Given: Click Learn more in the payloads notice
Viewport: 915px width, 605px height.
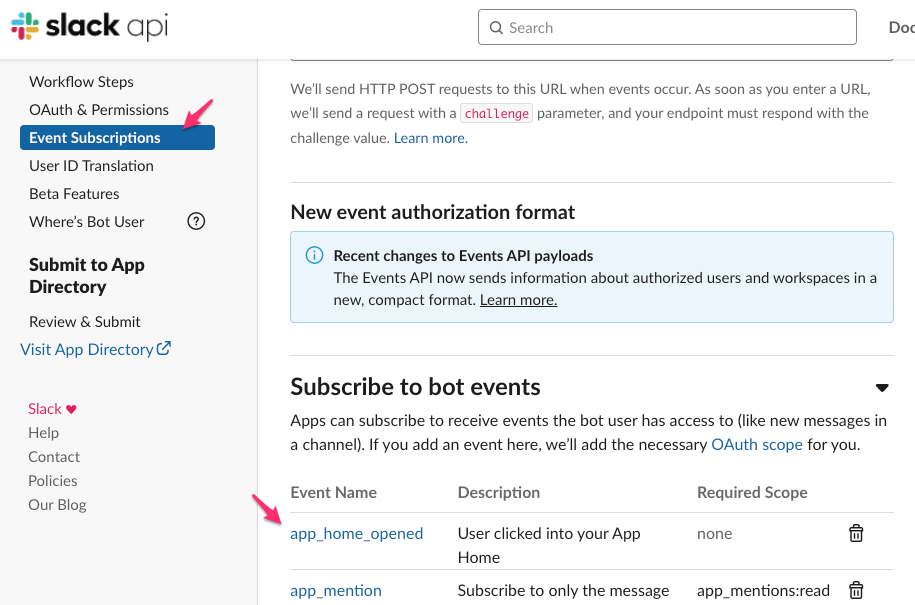Looking at the screenshot, I should (x=517, y=299).
